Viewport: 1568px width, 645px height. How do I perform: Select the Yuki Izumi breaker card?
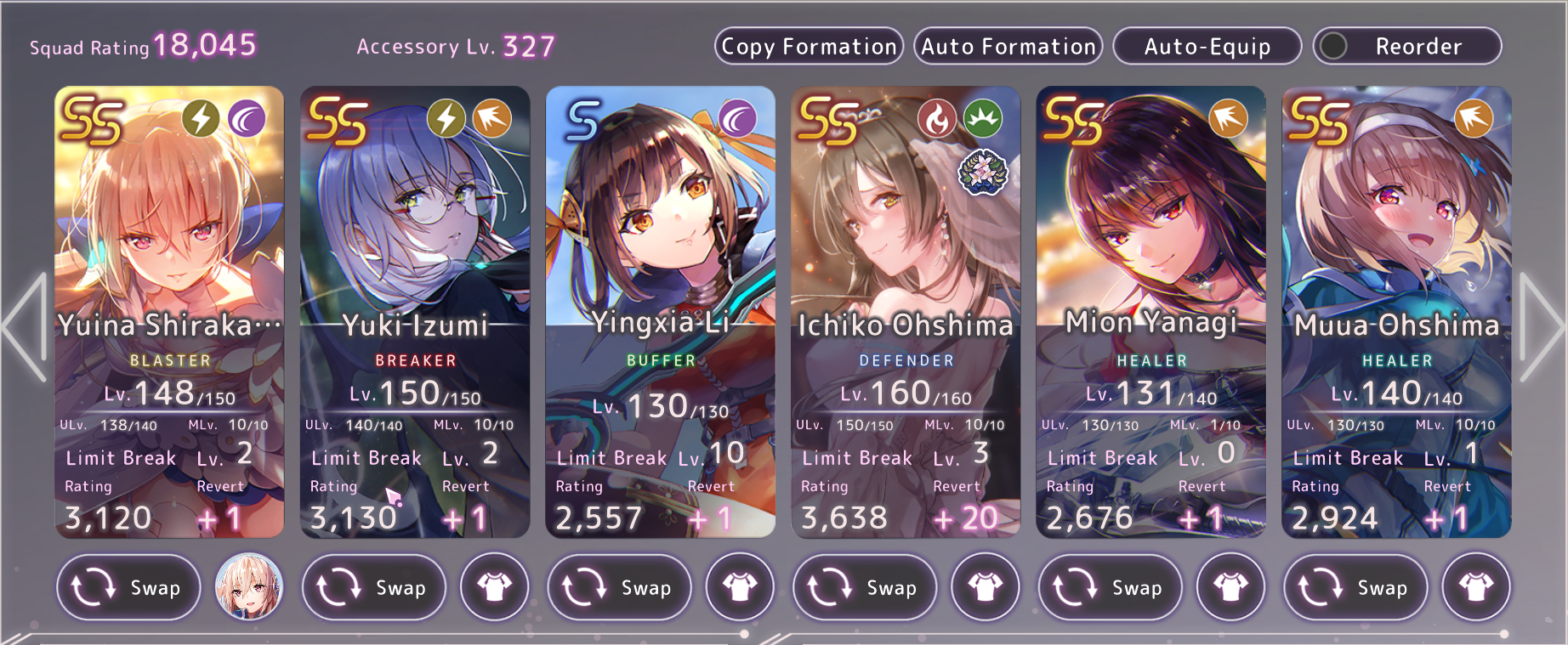415,312
